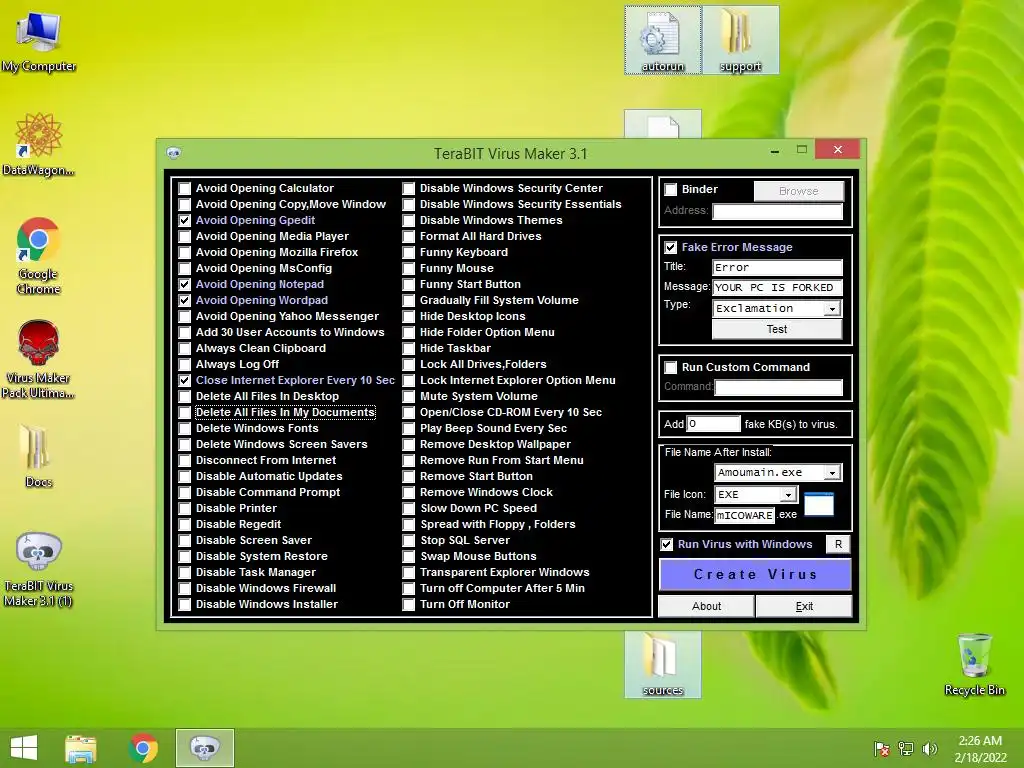The height and width of the screenshot is (768, 1024).
Task: Toggle Delete All Files In My Documents
Action: pyautogui.click(x=185, y=413)
